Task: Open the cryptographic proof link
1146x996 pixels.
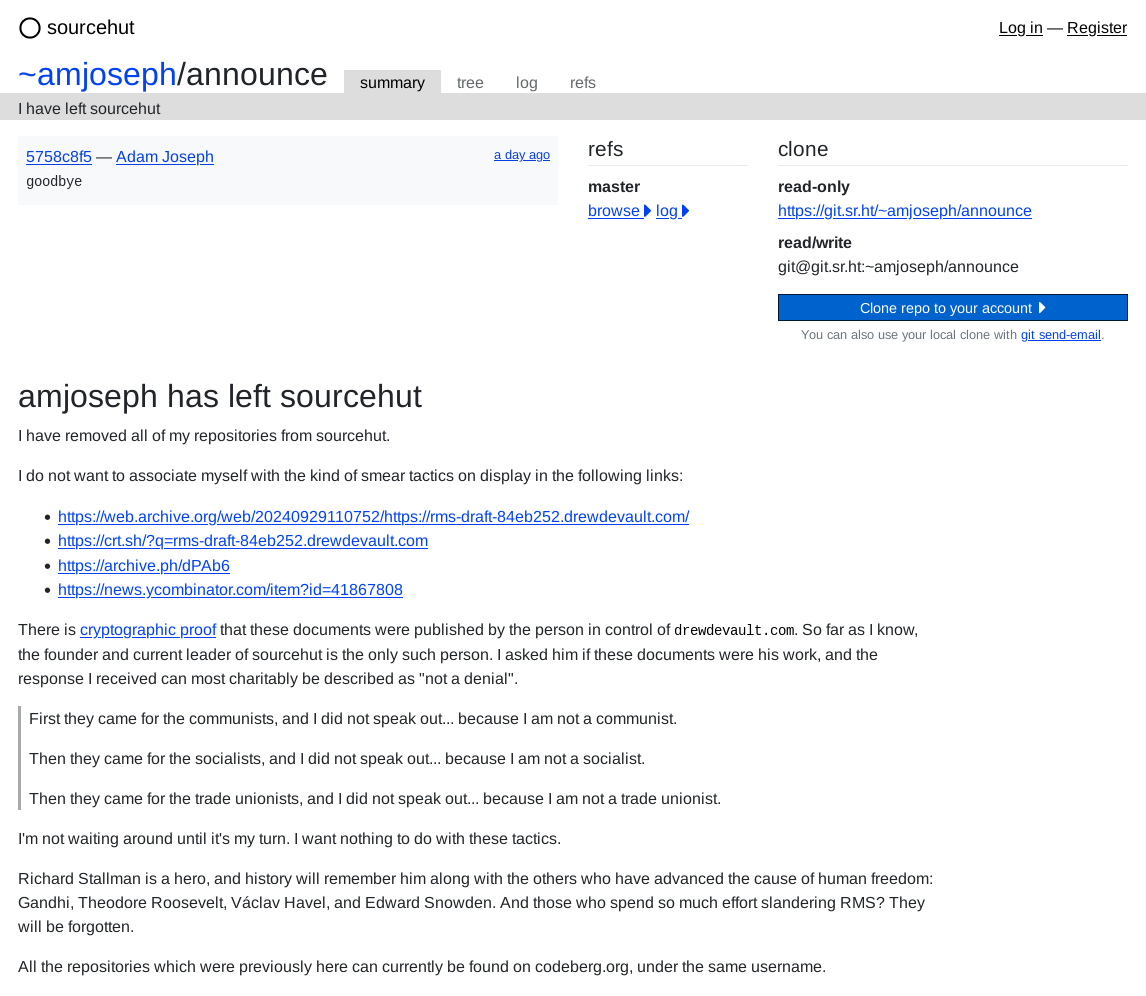Action: click(148, 630)
